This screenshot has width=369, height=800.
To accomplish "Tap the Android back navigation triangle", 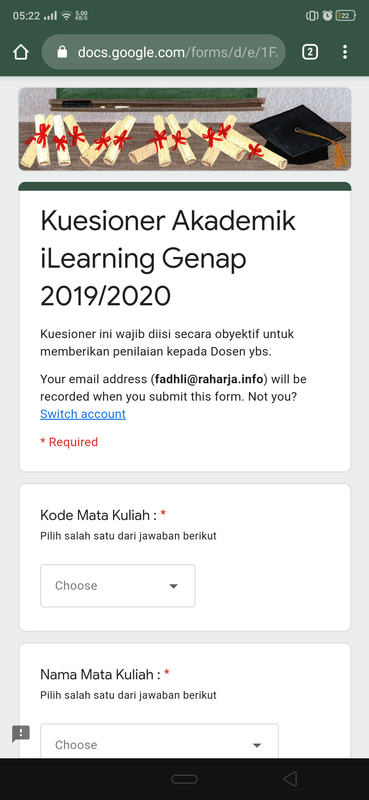I will point(290,779).
